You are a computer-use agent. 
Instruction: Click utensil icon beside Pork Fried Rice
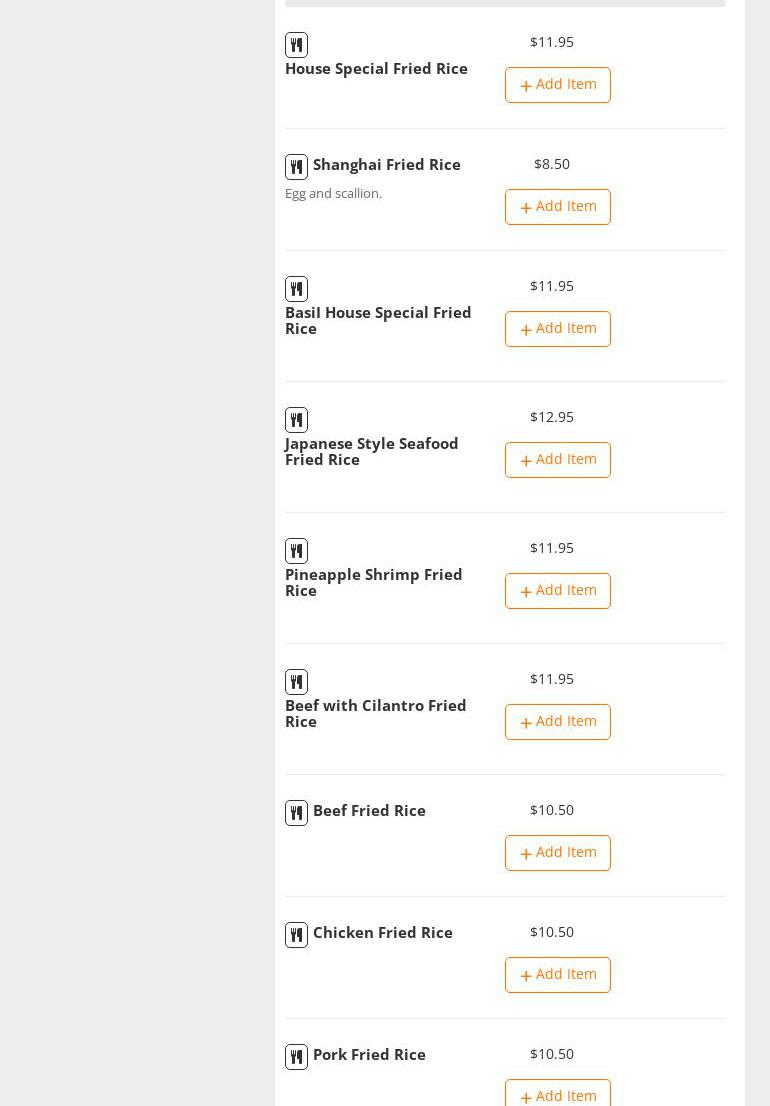[x=296, y=1057]
